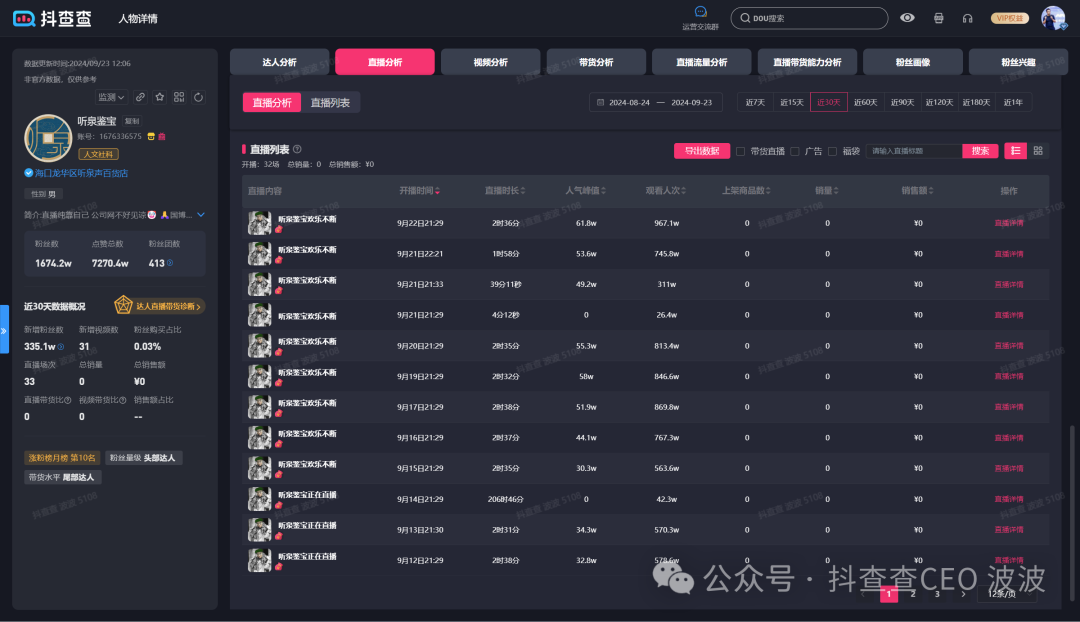
Task: Click the 复制 tag beside 听泉鉴宝
Action: [x=132, y=121]
